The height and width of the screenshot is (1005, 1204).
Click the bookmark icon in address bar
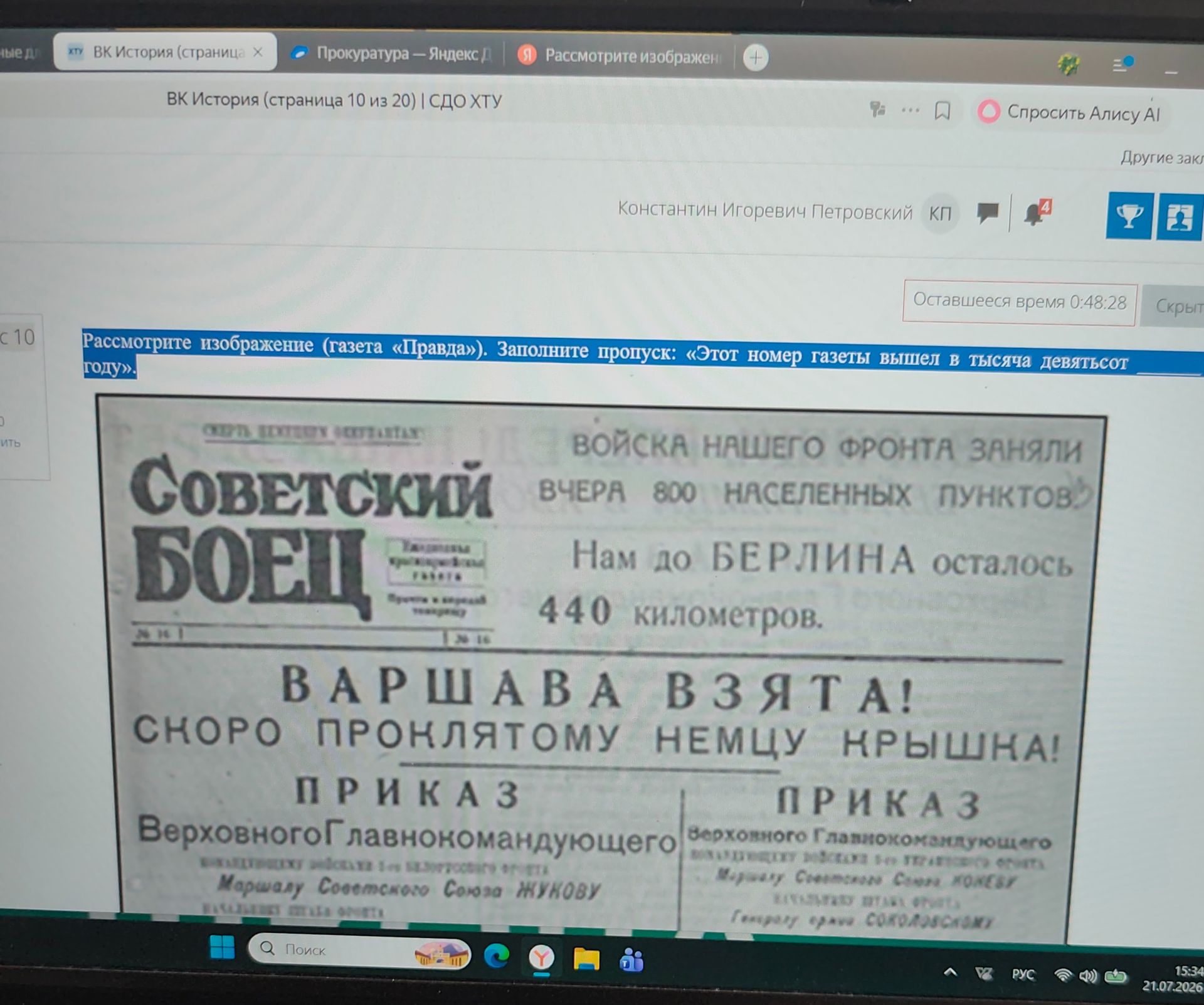(x=942, y=112)
